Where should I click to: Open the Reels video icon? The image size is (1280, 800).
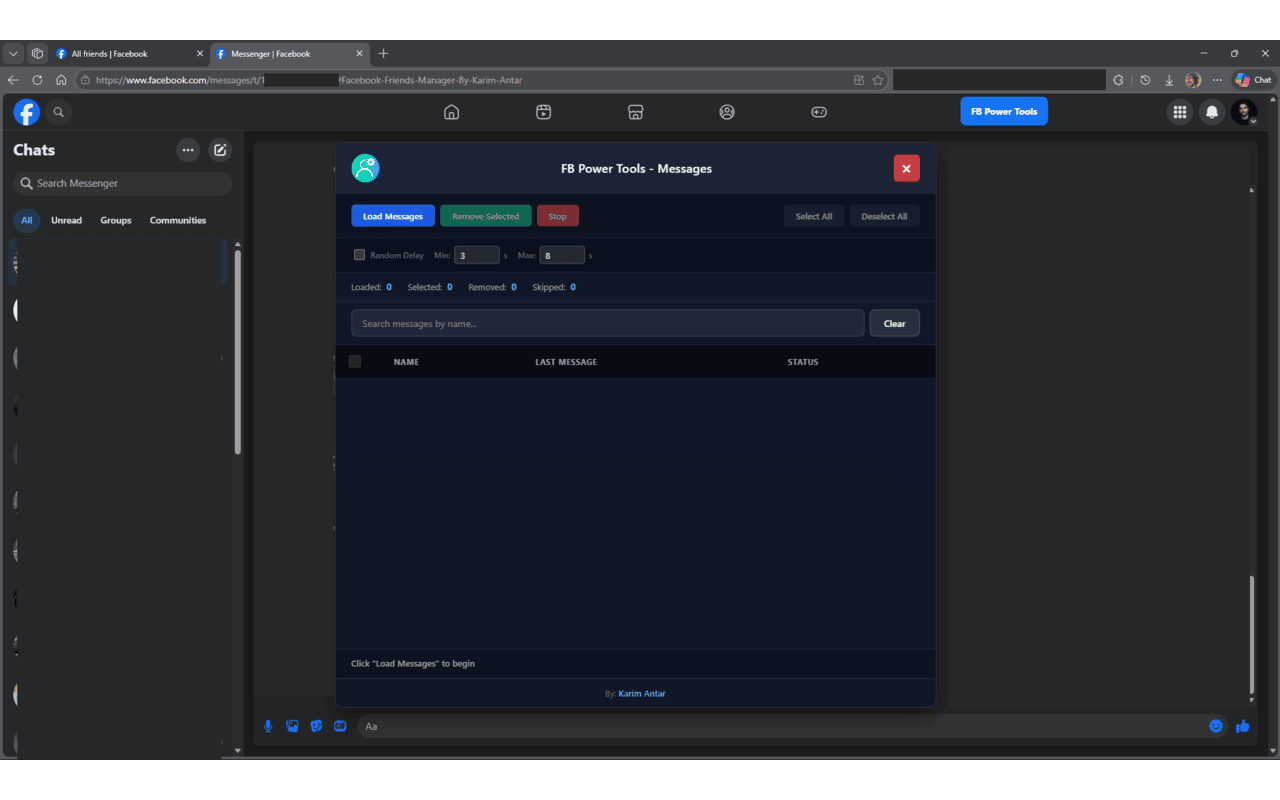[543, 112]
